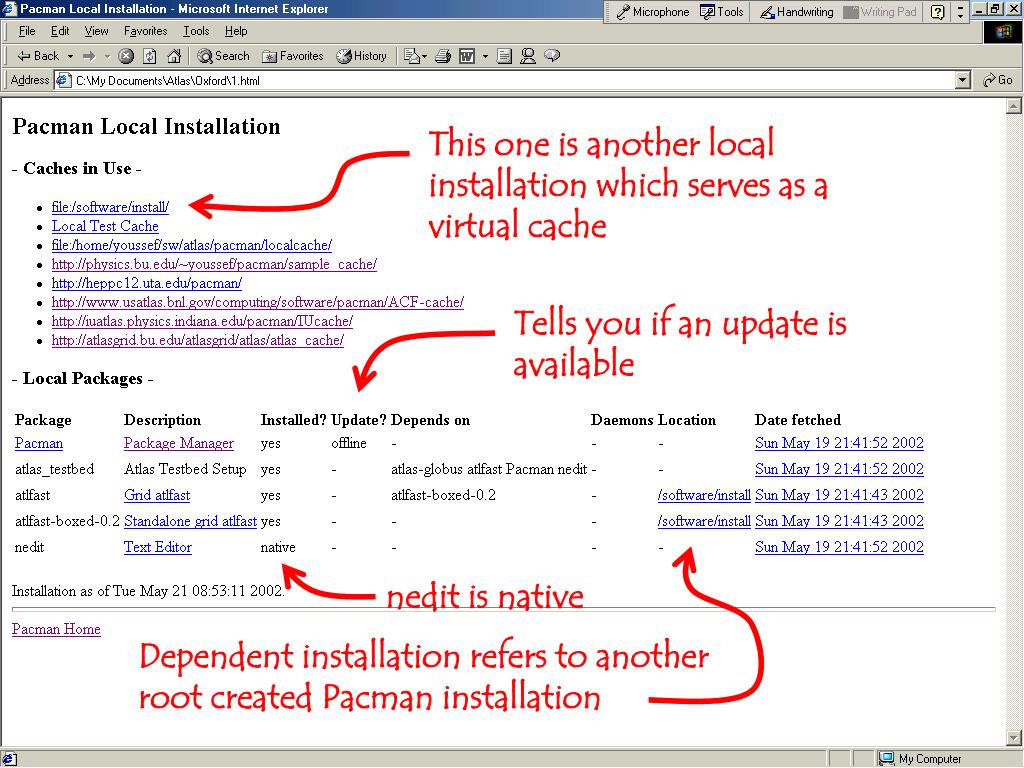This screenshot has width=1024, height=768.
Task: Edit page with Microsoft Word icon
Action: (466, 56)
